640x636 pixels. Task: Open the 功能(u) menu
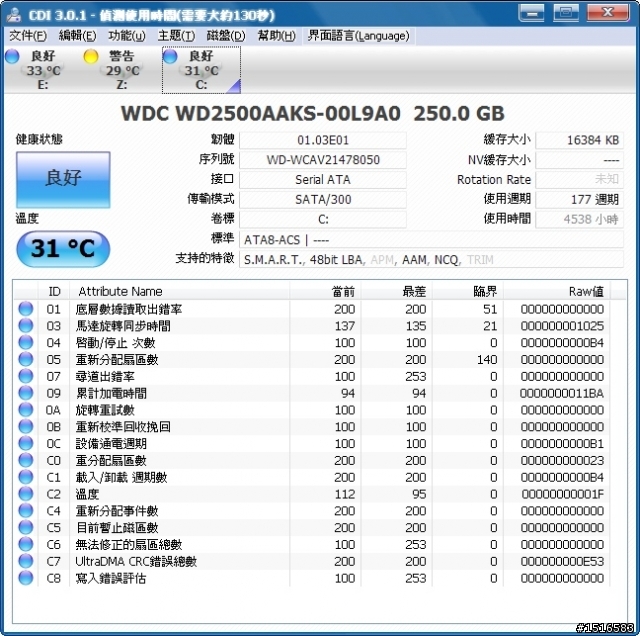[x=127, y=36]
